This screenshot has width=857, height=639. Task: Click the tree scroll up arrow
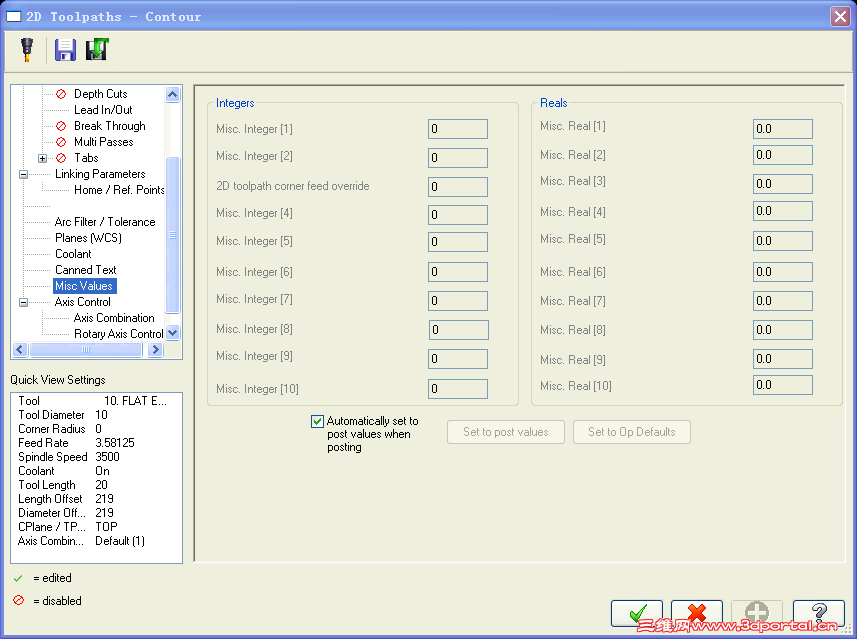click(172, 95)
